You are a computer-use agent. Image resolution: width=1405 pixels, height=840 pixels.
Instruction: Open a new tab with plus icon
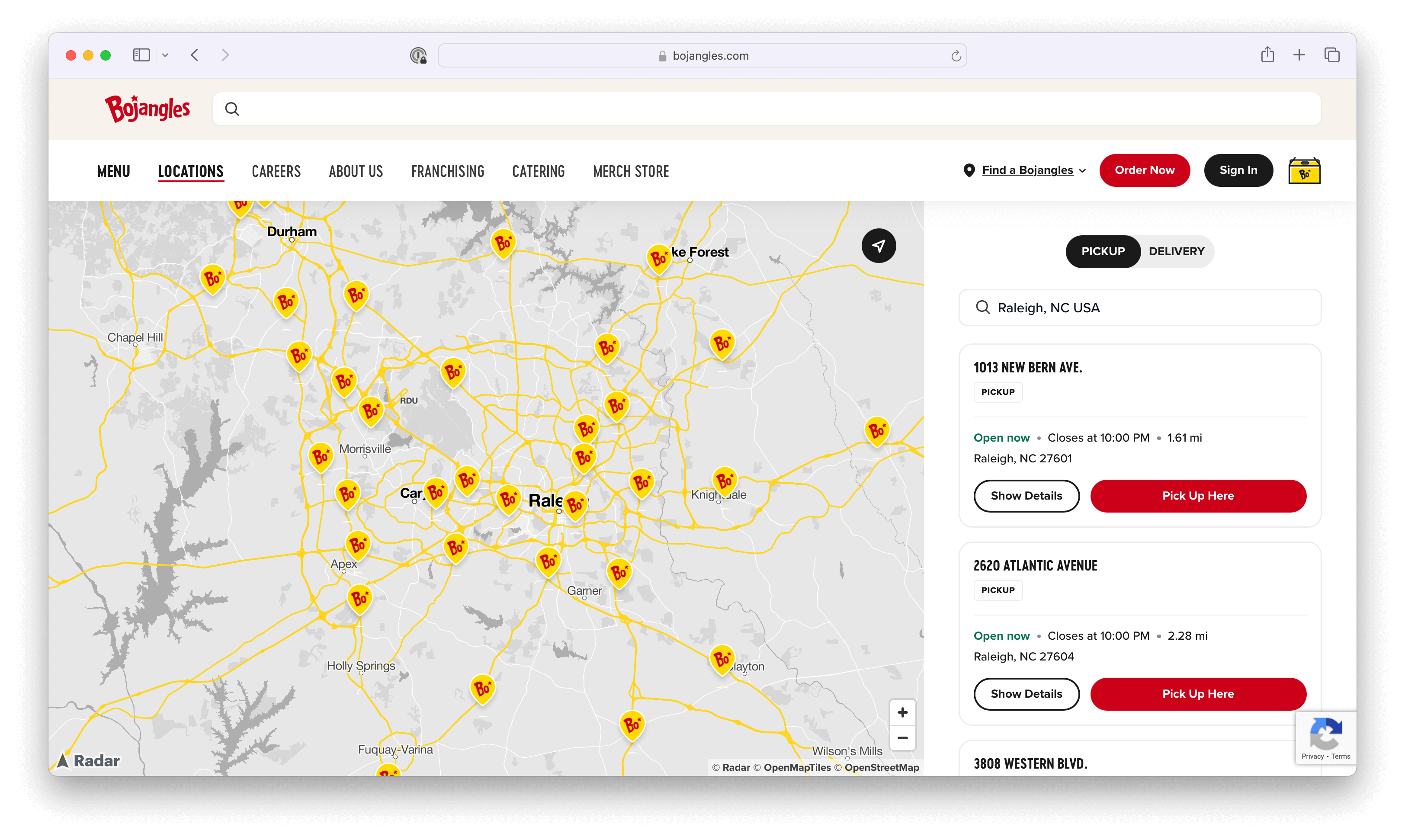point(1299,55)
